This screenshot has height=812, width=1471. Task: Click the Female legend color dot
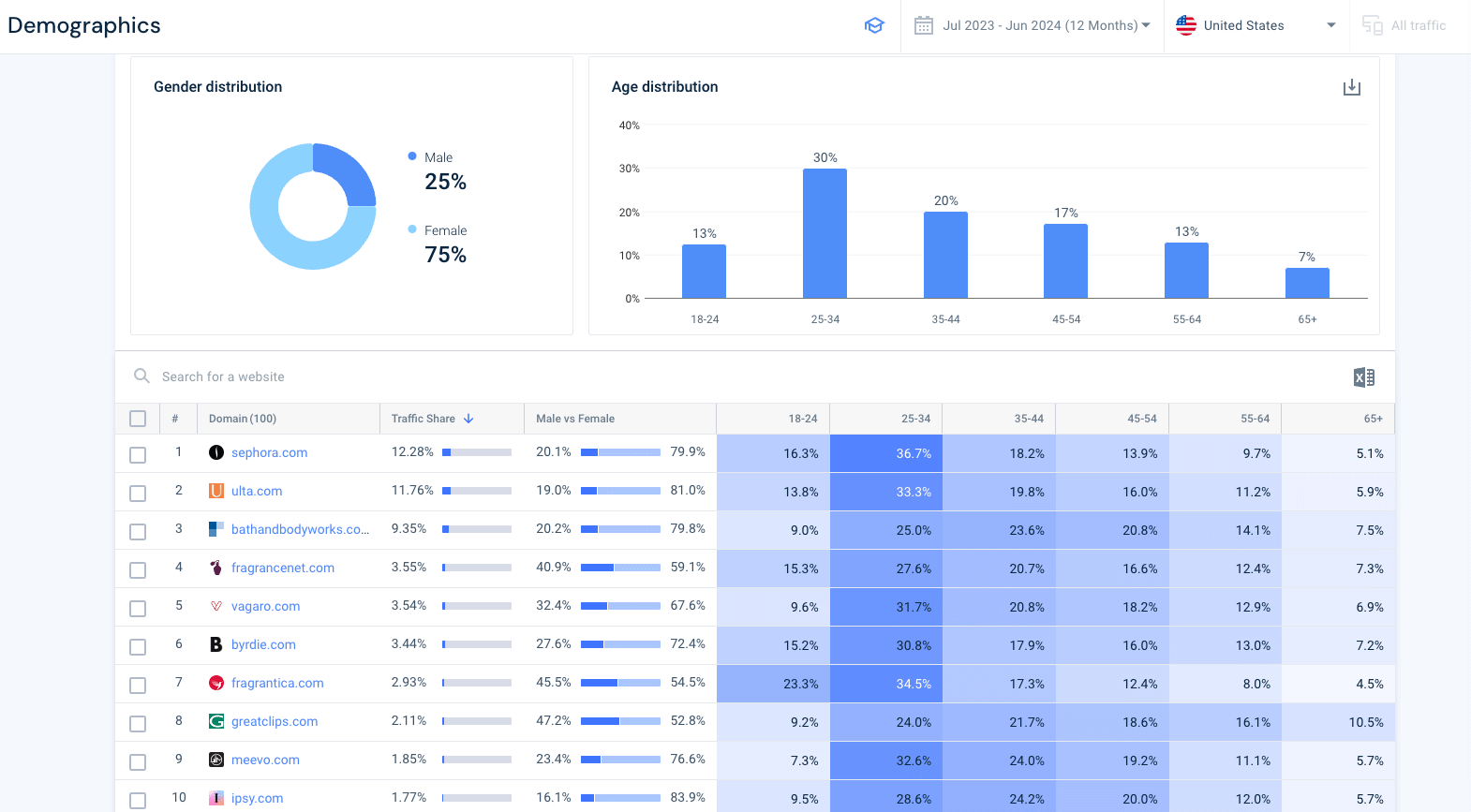coord(412,229)
